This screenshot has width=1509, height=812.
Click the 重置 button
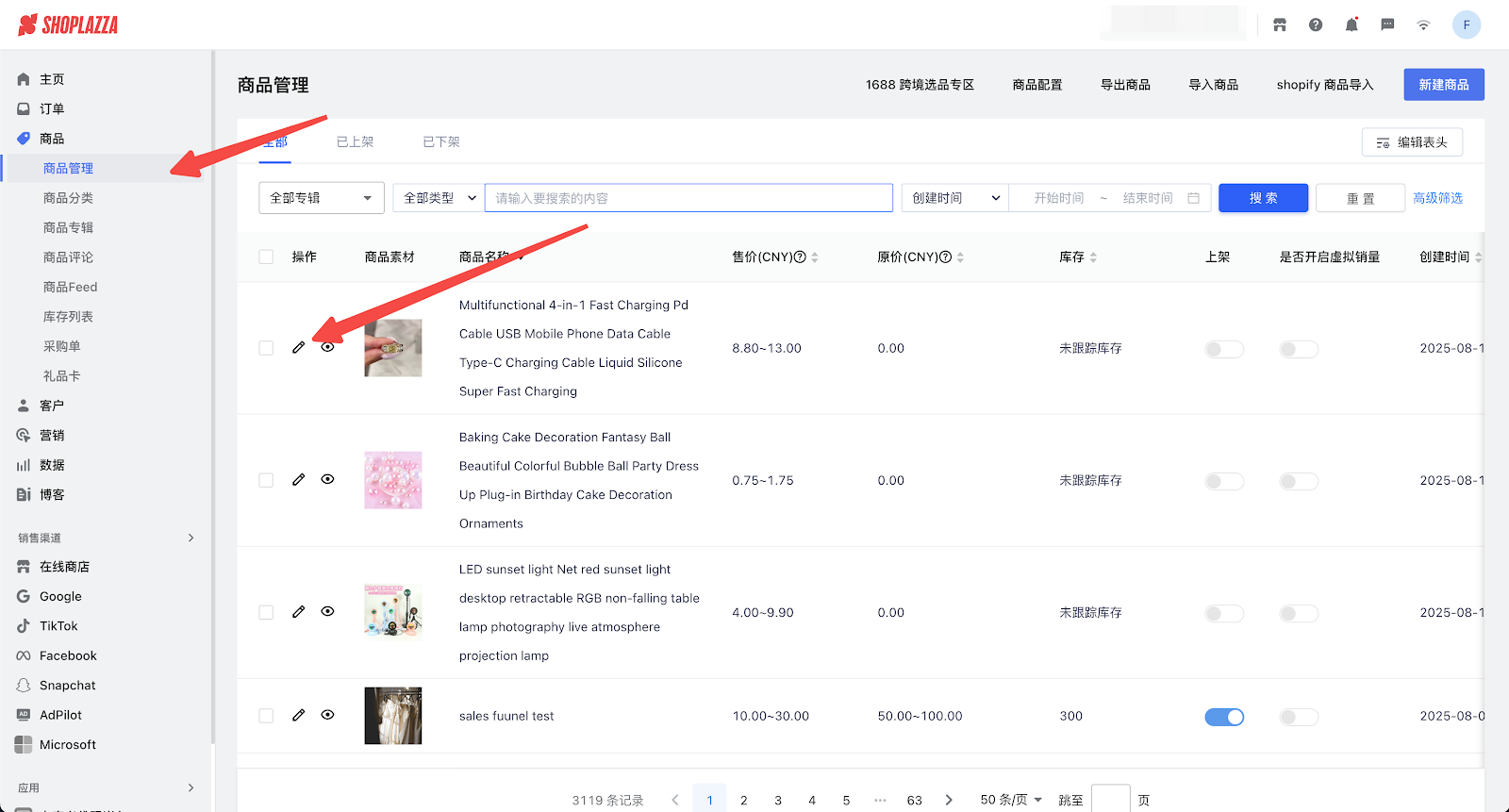point(1361,198)
